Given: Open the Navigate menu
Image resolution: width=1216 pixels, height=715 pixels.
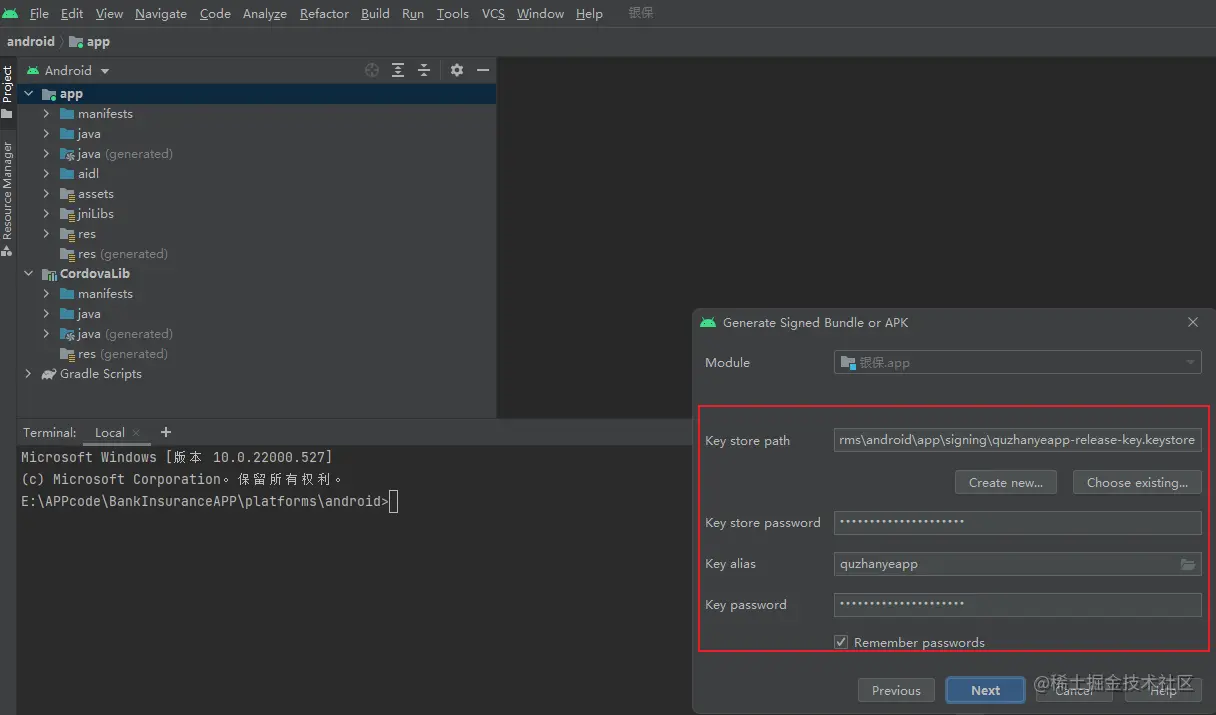Looking at the screenshot, I should [x=160, y=13].
